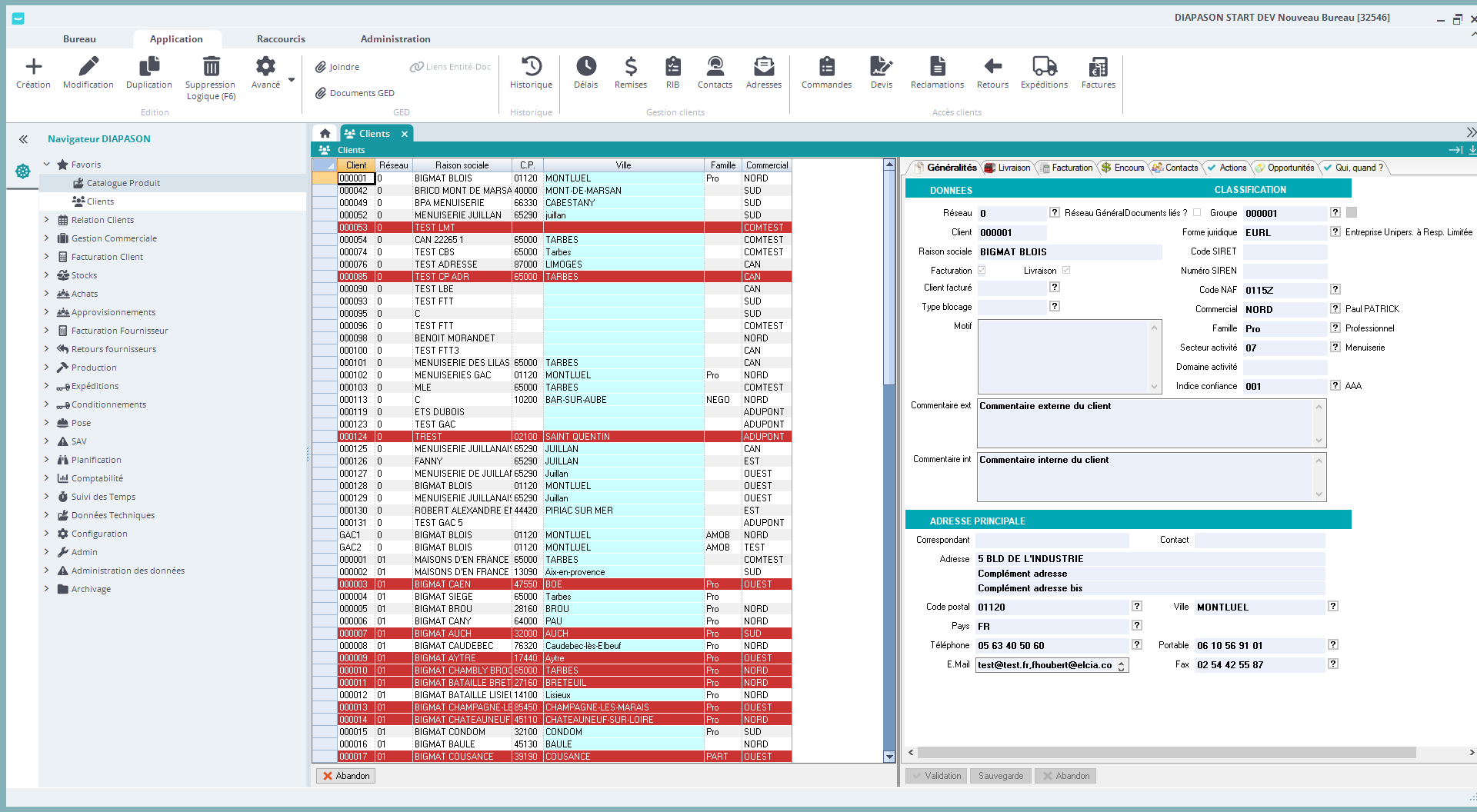1477x812 pixels.
Task: Open the Avancé dropdown arrow
Action: (x=292, y=80)
